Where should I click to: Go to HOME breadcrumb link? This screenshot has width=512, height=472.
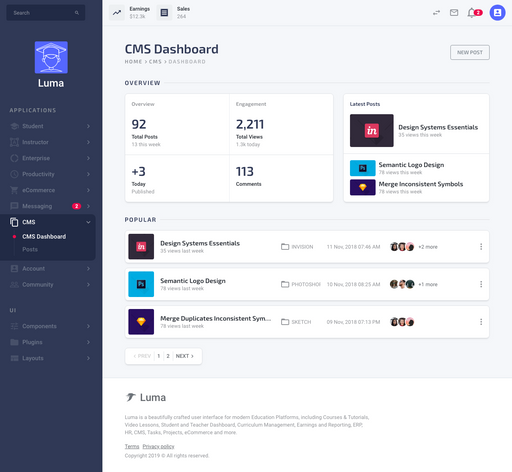coord(133,62)
